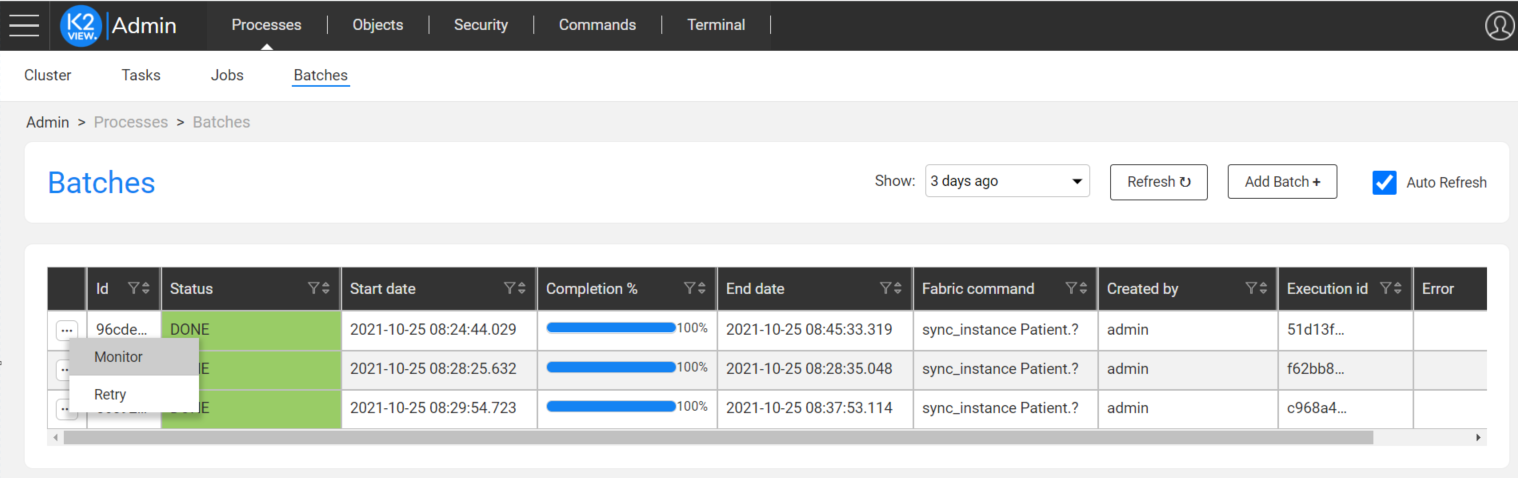Click the Status column filter icon
The image size is (1518, 478).
pyautogui.click(x=314, y=289)
